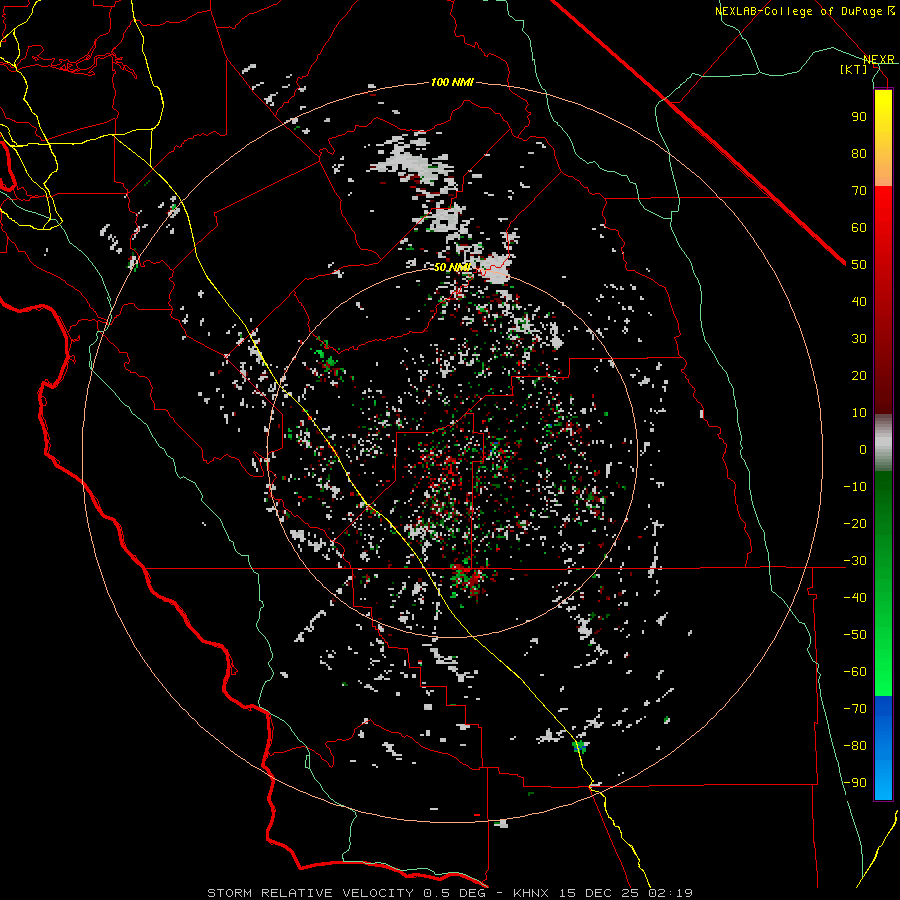Click the '100 NMI' range ring label
Viewport: 900px width, 900px height.
452,83
